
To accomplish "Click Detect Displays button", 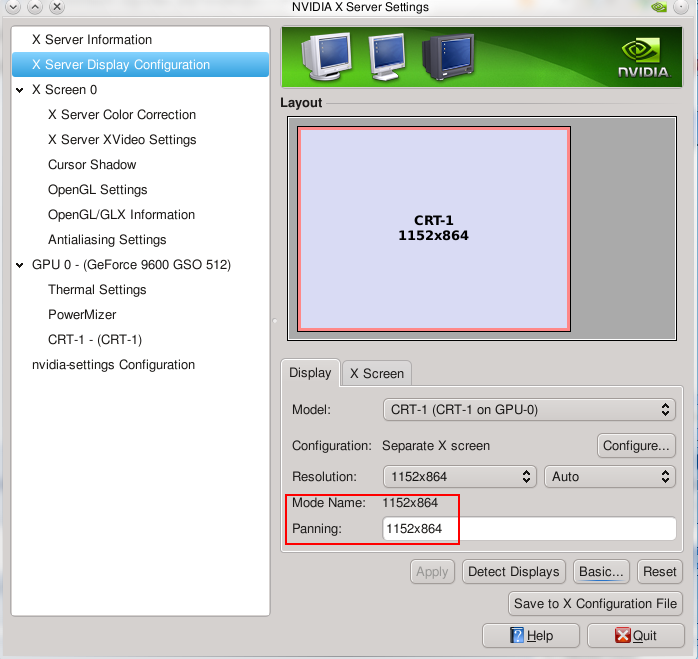I will click(x=514, y=571).
